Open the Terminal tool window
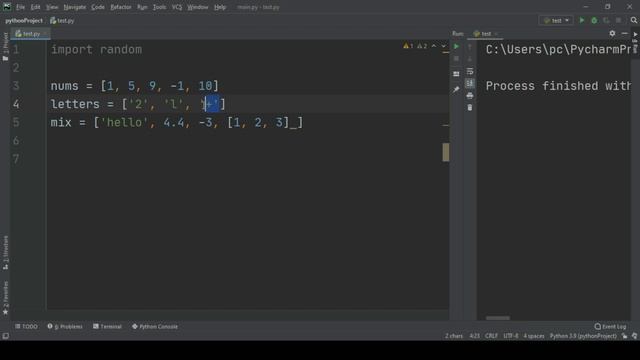This screenshot has height=360, width=640. [107, 327]
